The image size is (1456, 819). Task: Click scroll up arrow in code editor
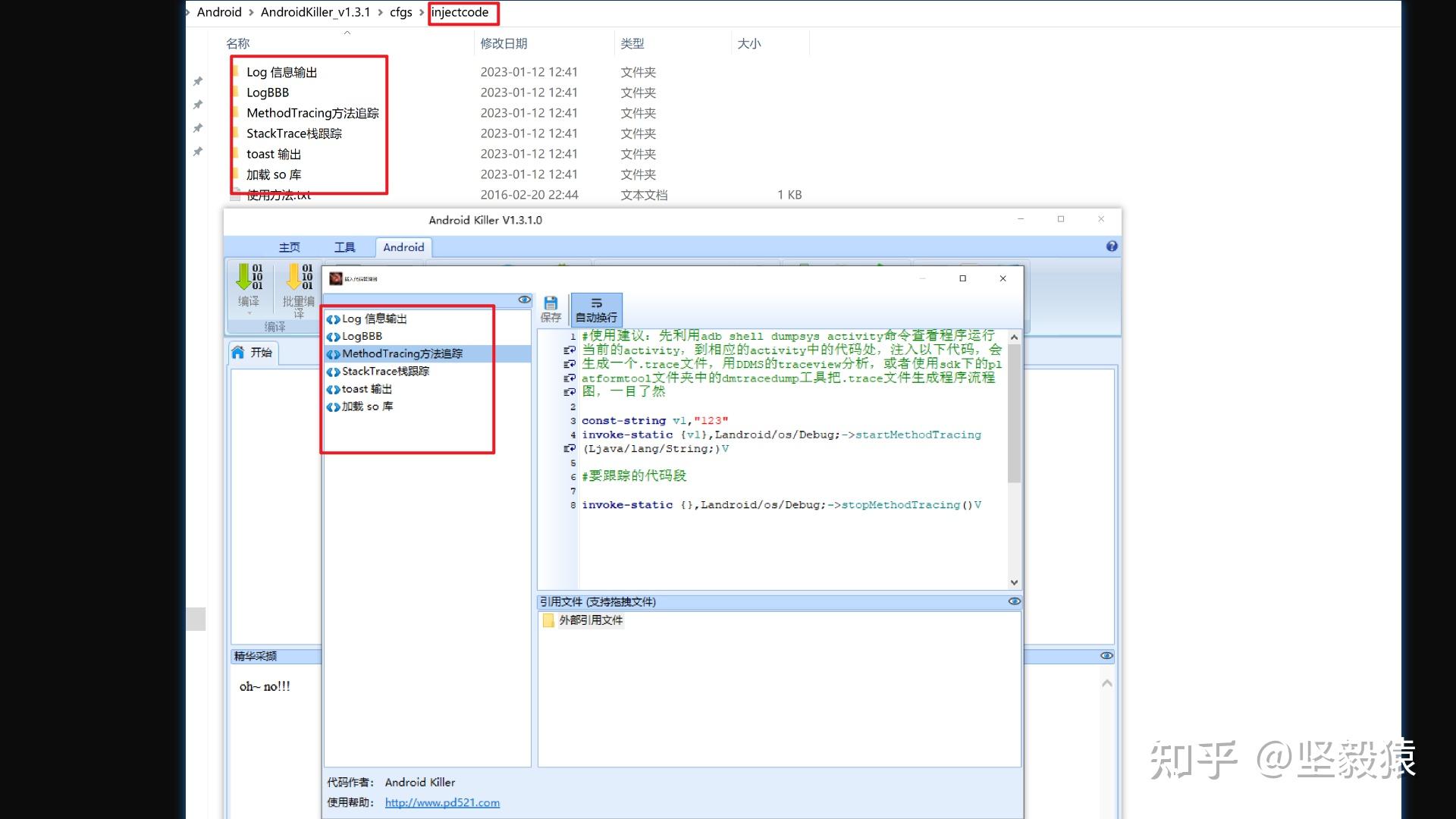pyautogui.click(x=1014, y=337)
